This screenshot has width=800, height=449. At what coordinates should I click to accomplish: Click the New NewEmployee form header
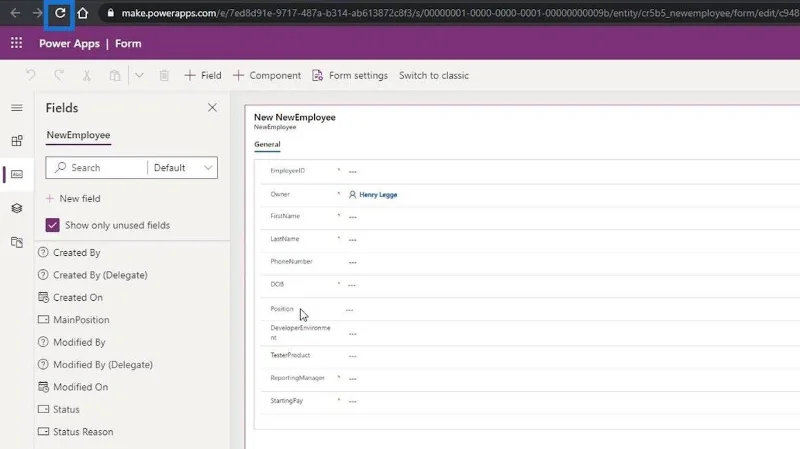pos(294,117)
